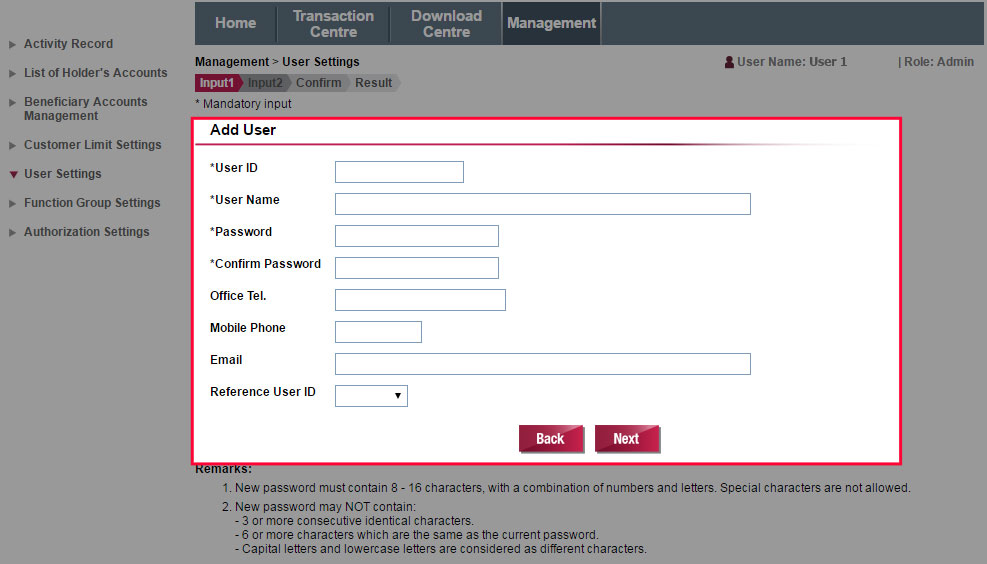Screen dimensions: 987x564
Task: Click the 'Mobile Phone' label
Action: coord(247,328)
